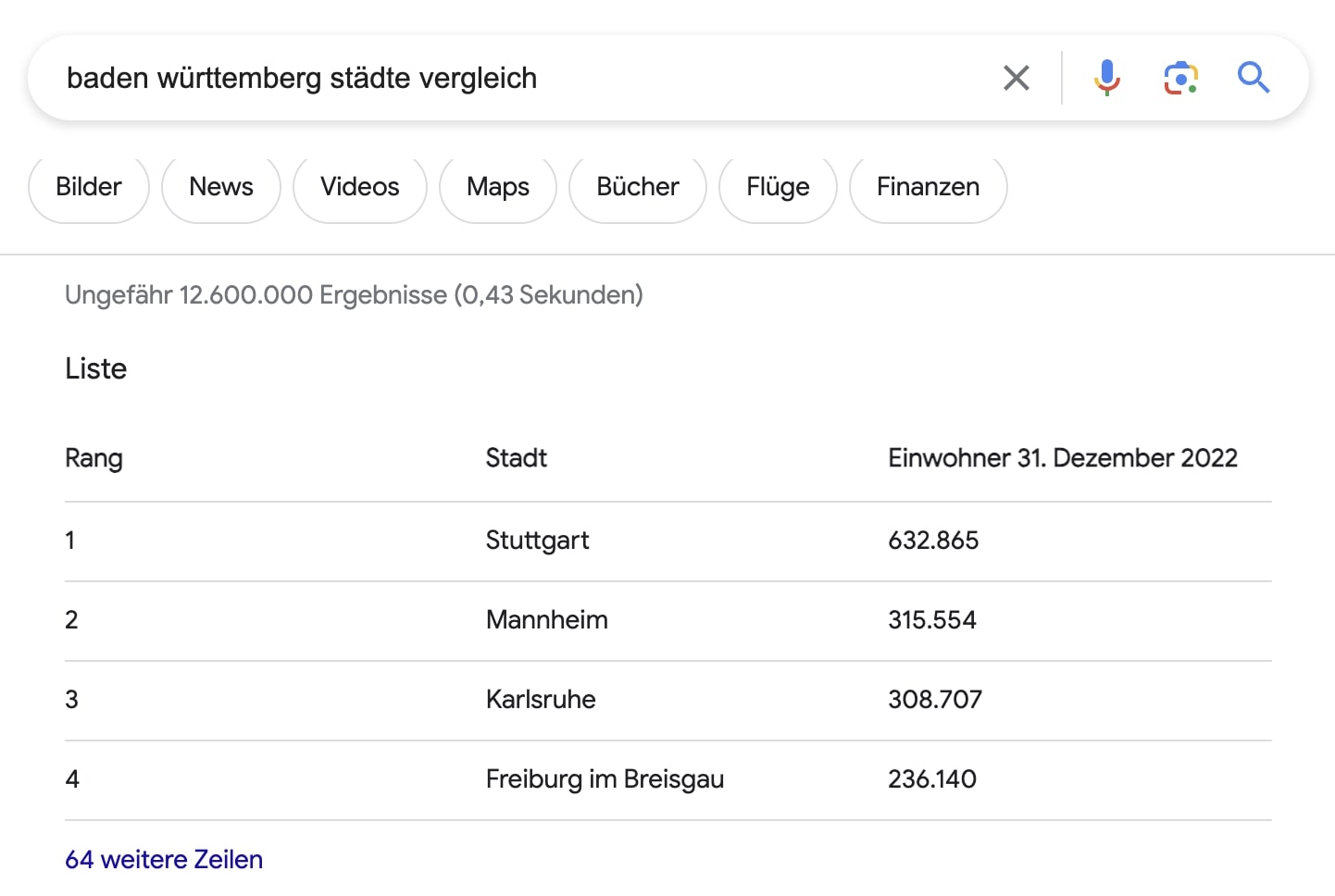
Task: Switch to the Finanzen results filter
Action: tap(927, 187)
